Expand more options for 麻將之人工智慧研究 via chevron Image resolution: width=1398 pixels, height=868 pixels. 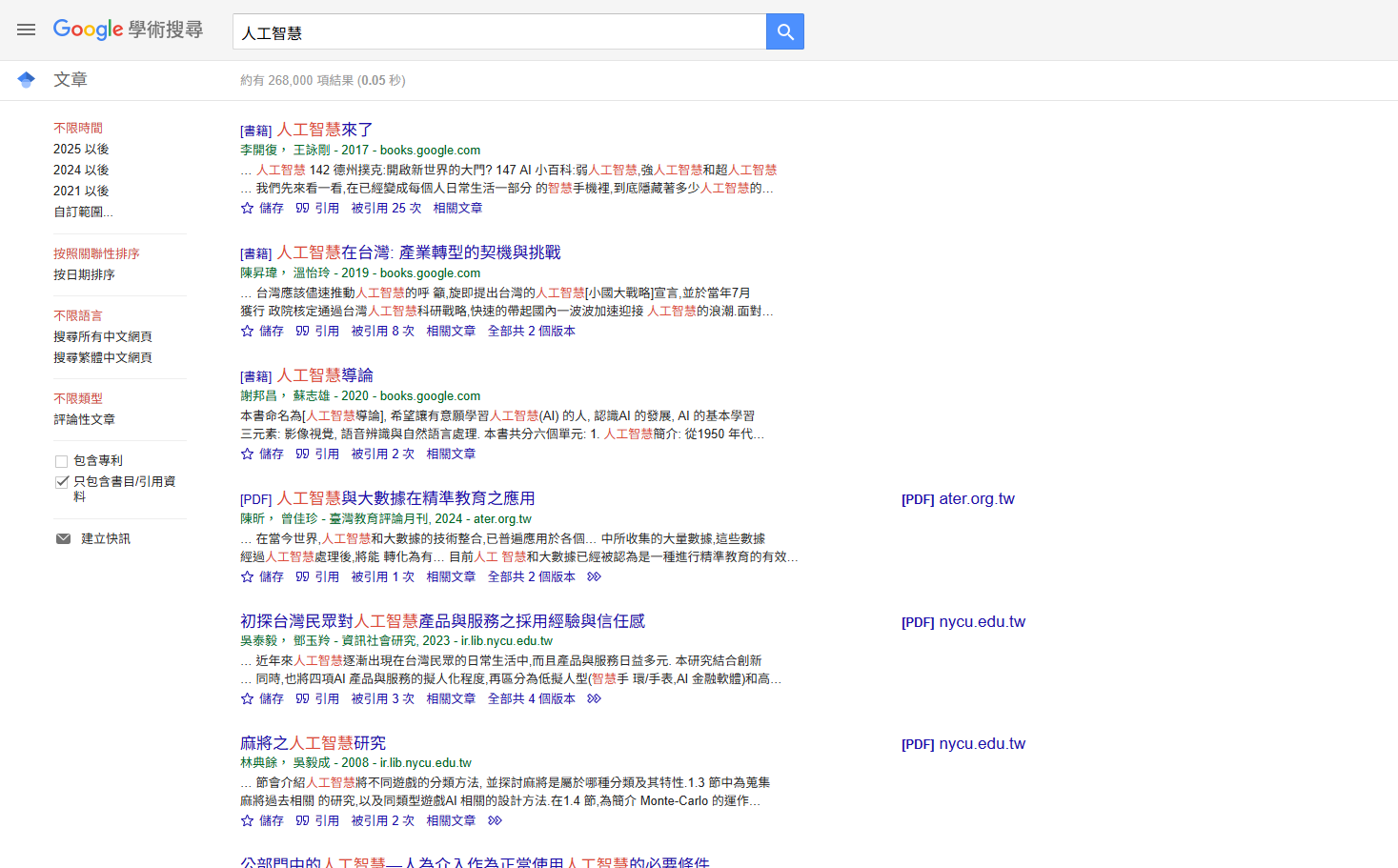[494, 820]
